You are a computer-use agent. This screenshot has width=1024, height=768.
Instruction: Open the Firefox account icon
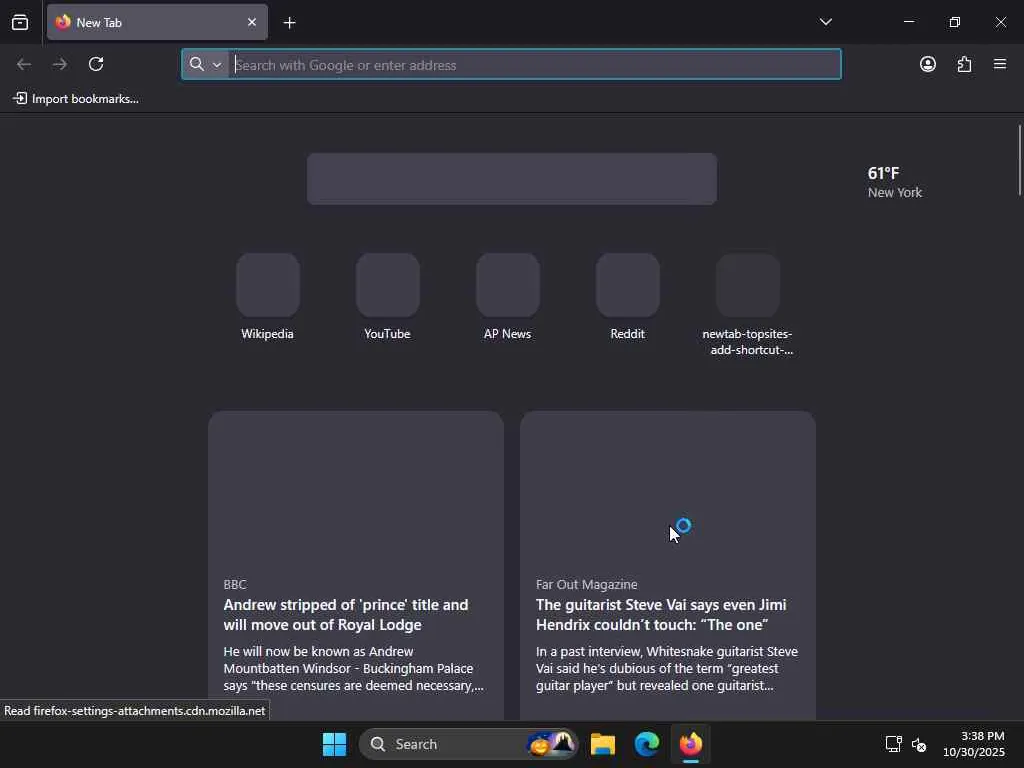click(928, 64)
